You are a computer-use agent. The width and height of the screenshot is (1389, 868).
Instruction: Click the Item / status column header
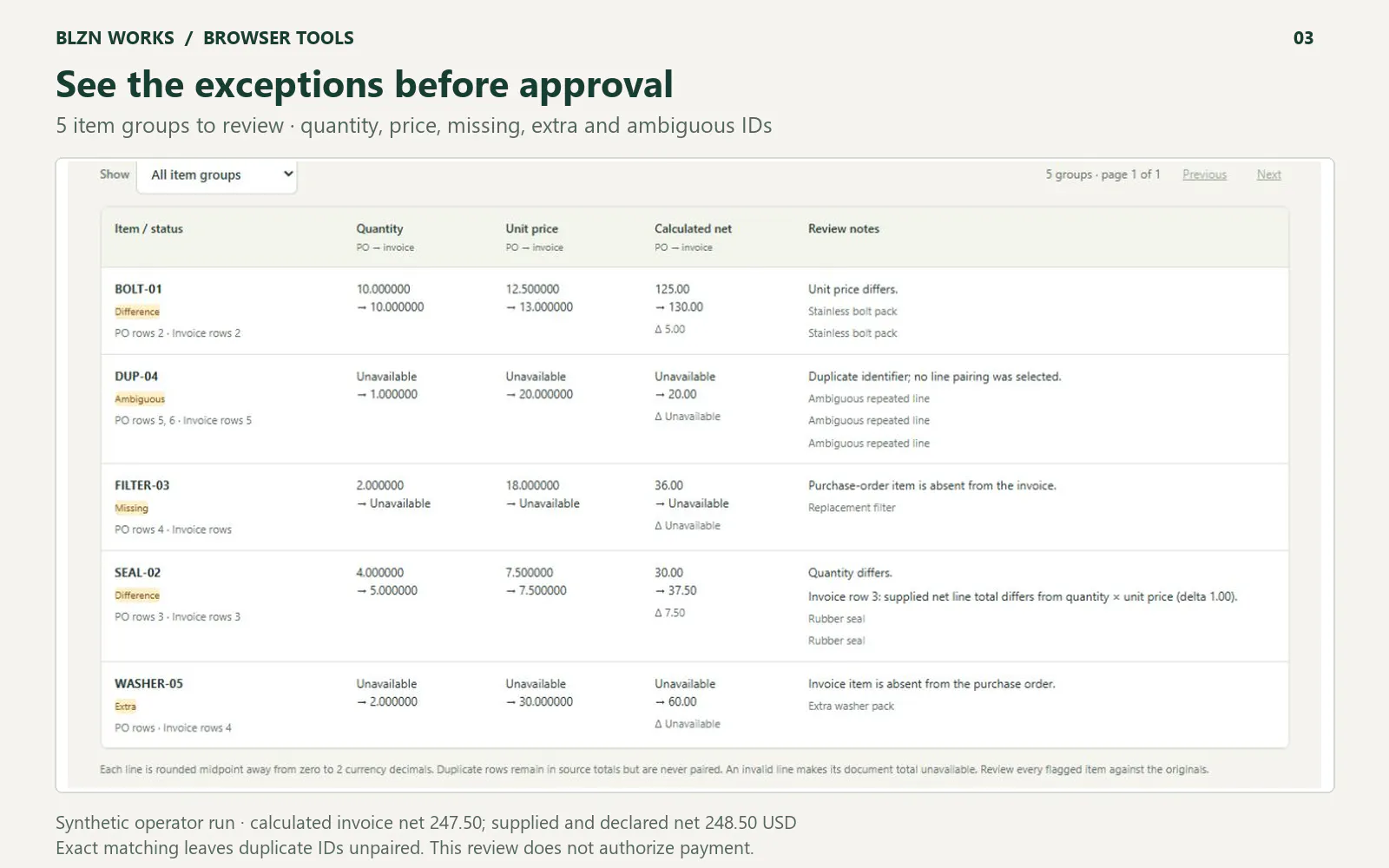pyautogui.click(x=148, y=229)
